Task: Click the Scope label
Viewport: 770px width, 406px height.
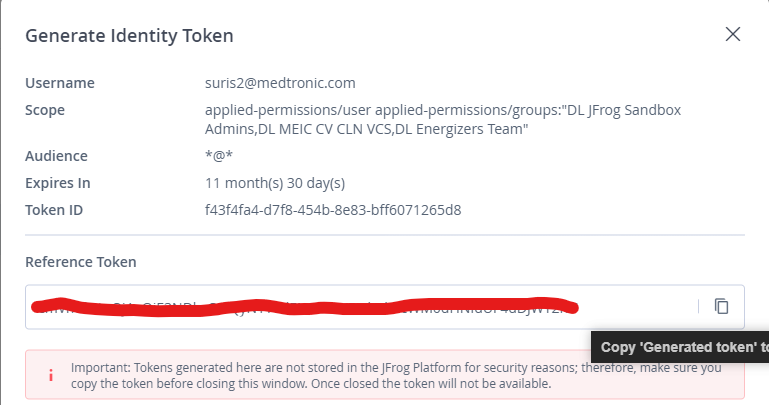Action: pos(45,110)
